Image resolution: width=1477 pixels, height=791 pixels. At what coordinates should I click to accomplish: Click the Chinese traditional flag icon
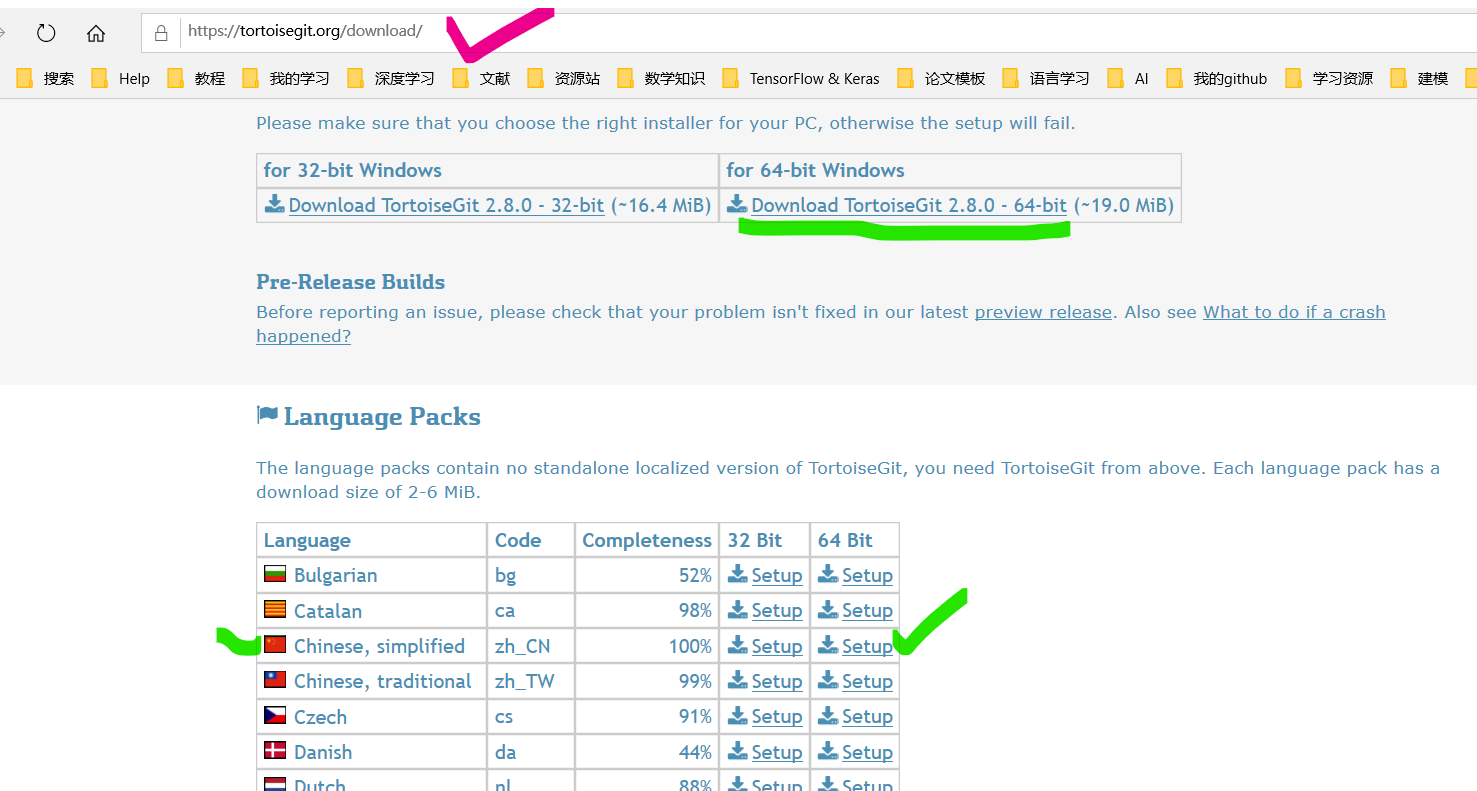tap(275, 680)
